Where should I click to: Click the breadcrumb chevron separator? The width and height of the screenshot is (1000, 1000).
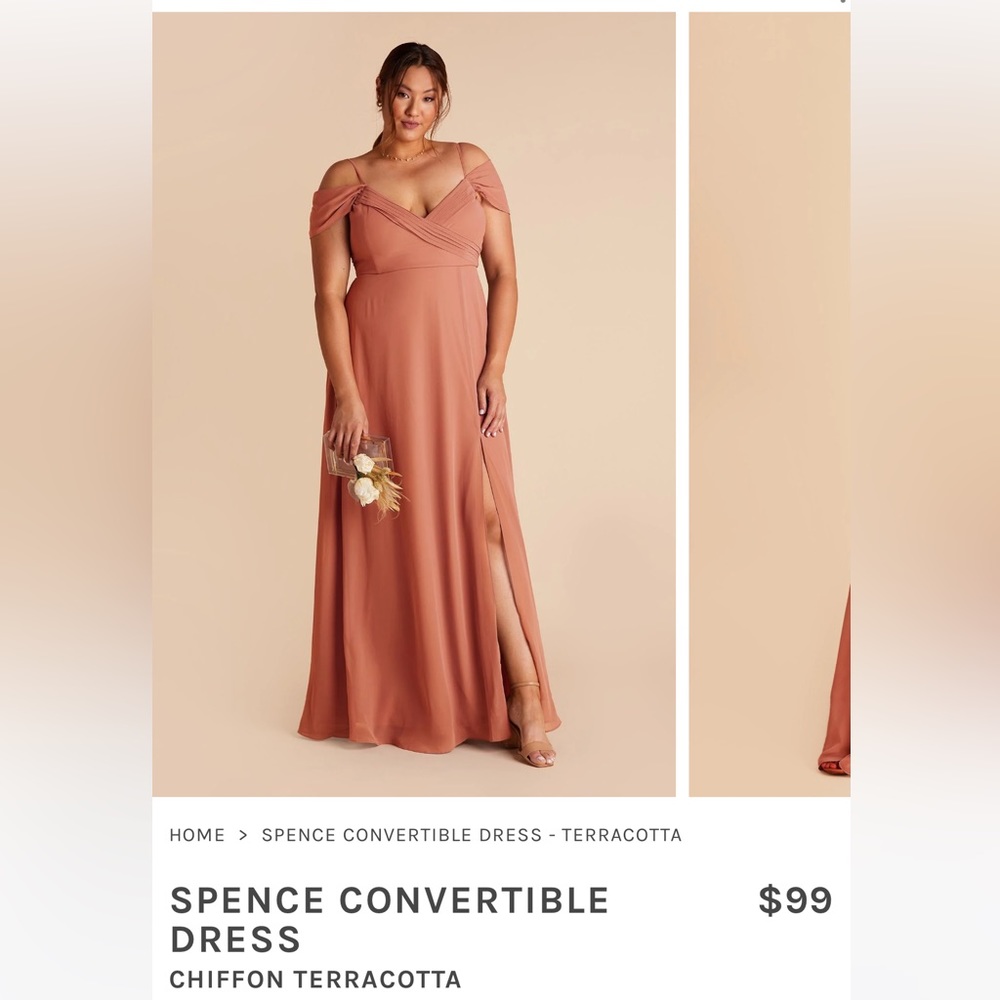(243, 835)
